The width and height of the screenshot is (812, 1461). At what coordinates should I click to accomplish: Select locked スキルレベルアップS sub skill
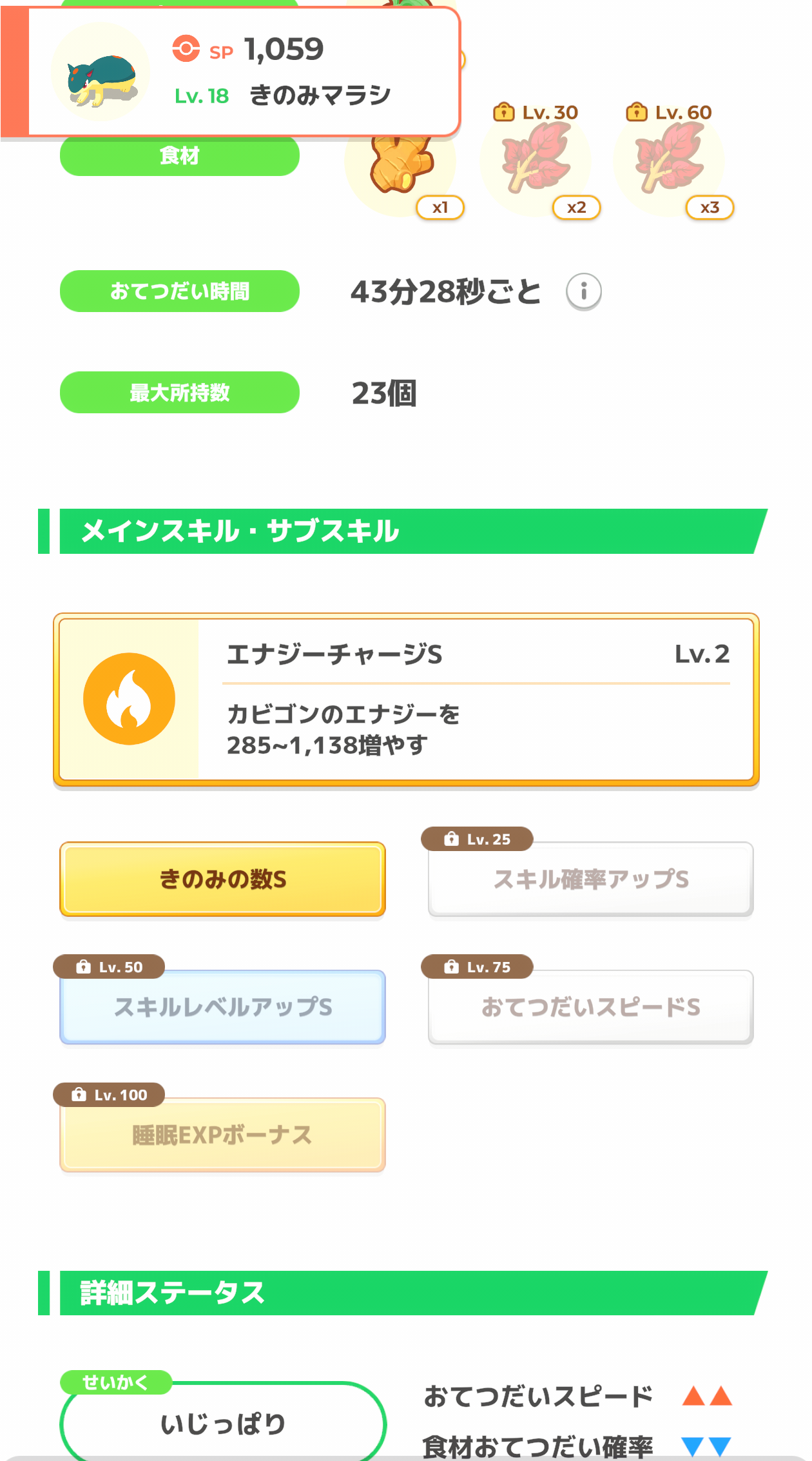222,1007
